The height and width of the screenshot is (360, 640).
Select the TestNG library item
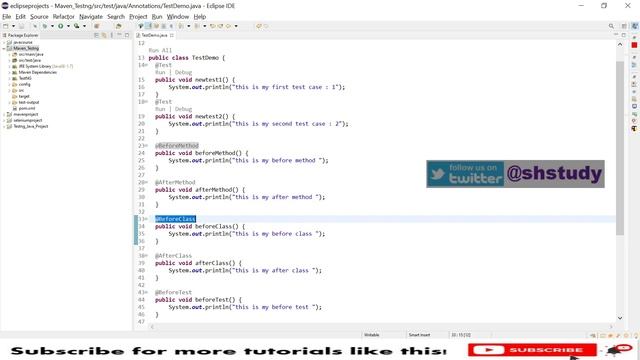[x=25, y=78]
